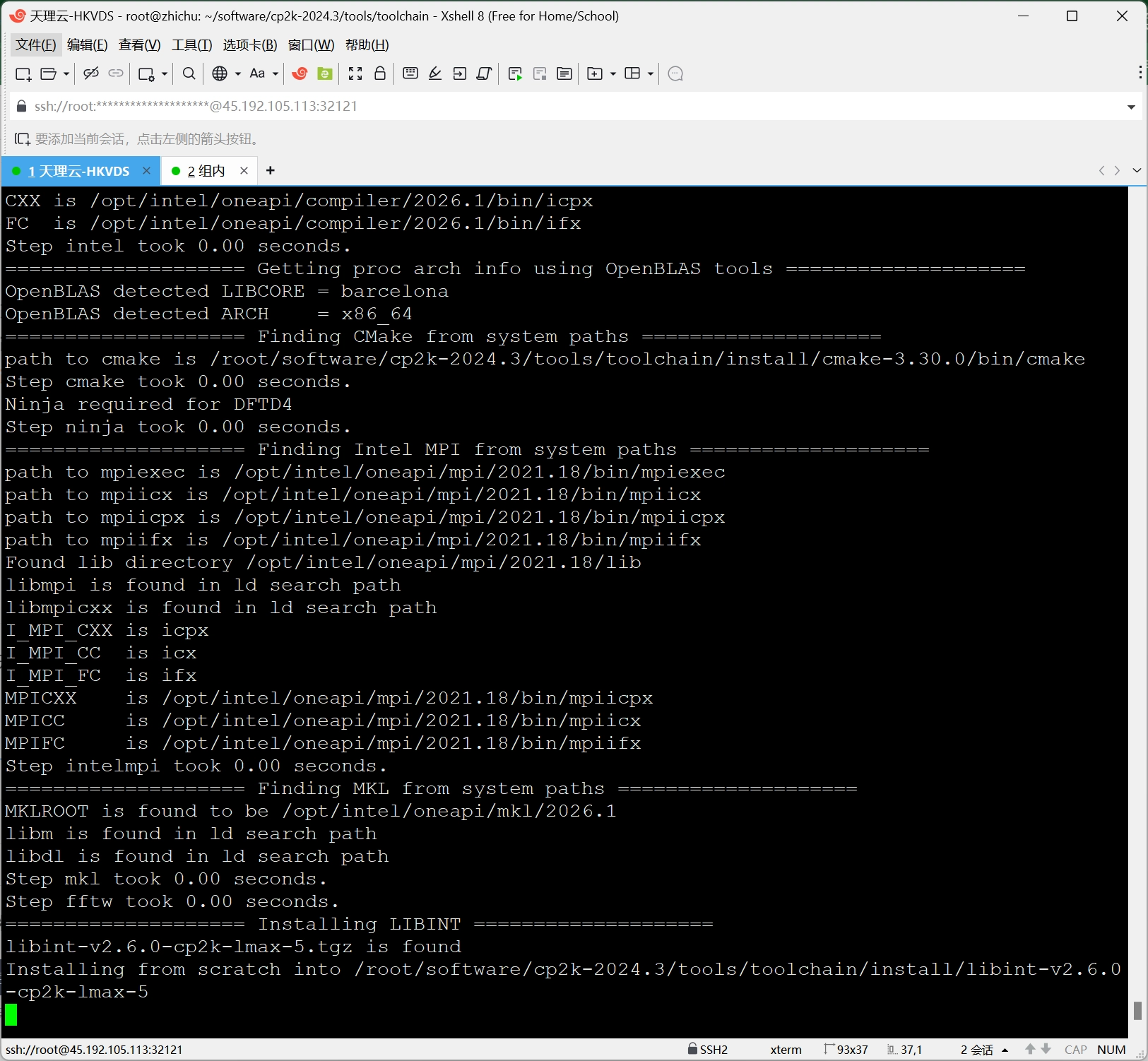
Task: Expand the 2 会话 sessions list arrow
Action: (x=1005, y=1050)
